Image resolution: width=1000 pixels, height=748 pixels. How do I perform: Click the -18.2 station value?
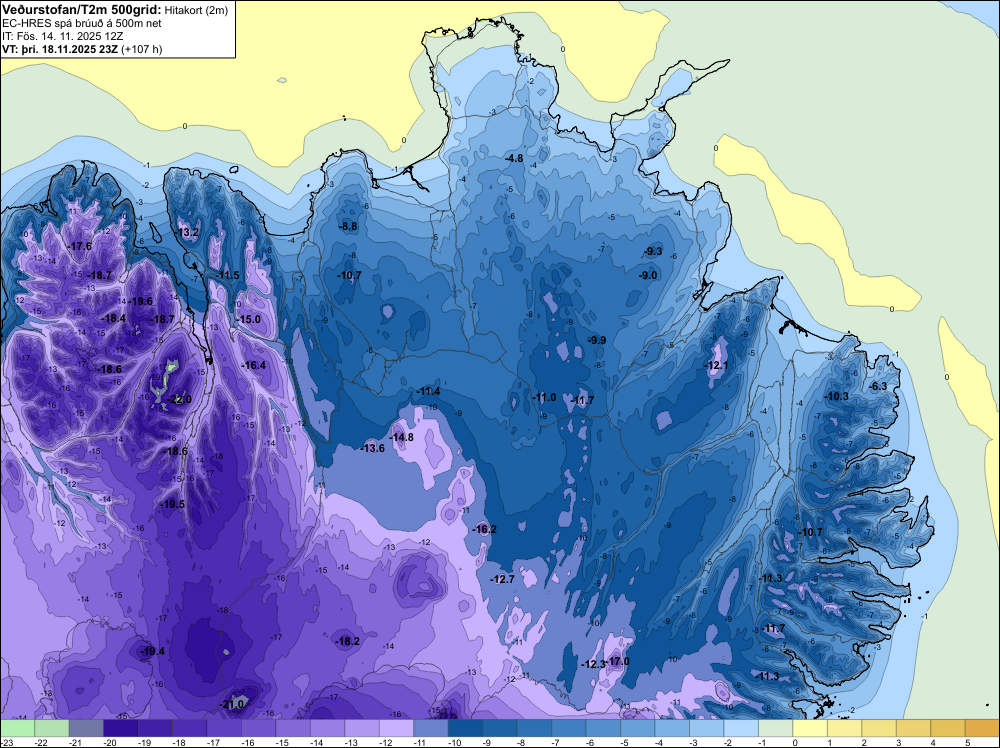pyautogui.click(x=348, y=642)
